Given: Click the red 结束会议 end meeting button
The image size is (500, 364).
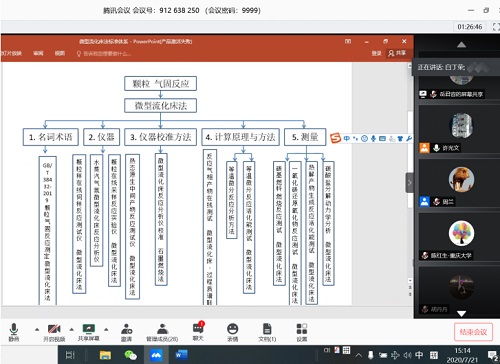Looking at the screenshot, I should coord(473,332).
